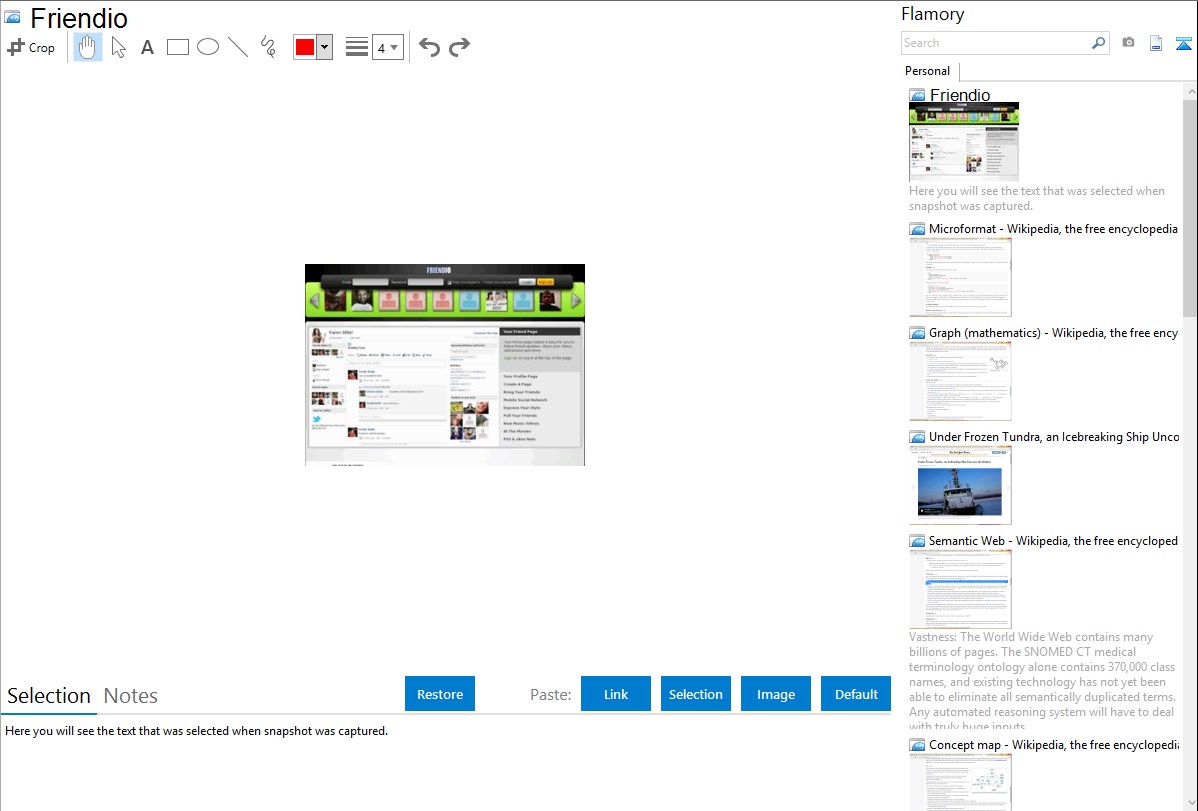
Task: Click the icon beside Concept map title
Action: pyautogui.click(x=917, y=745)
